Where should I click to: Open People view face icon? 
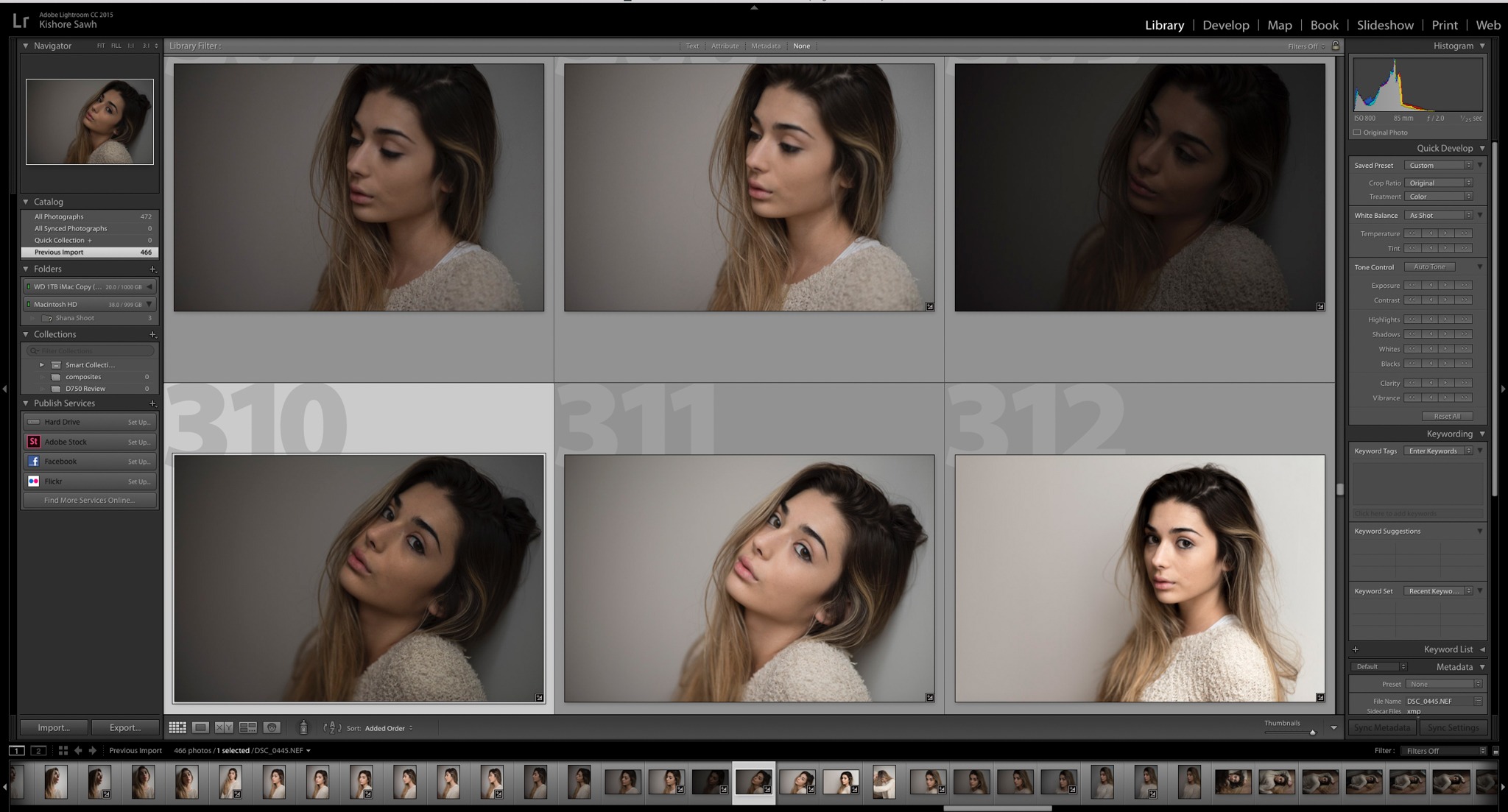[272, 727]
